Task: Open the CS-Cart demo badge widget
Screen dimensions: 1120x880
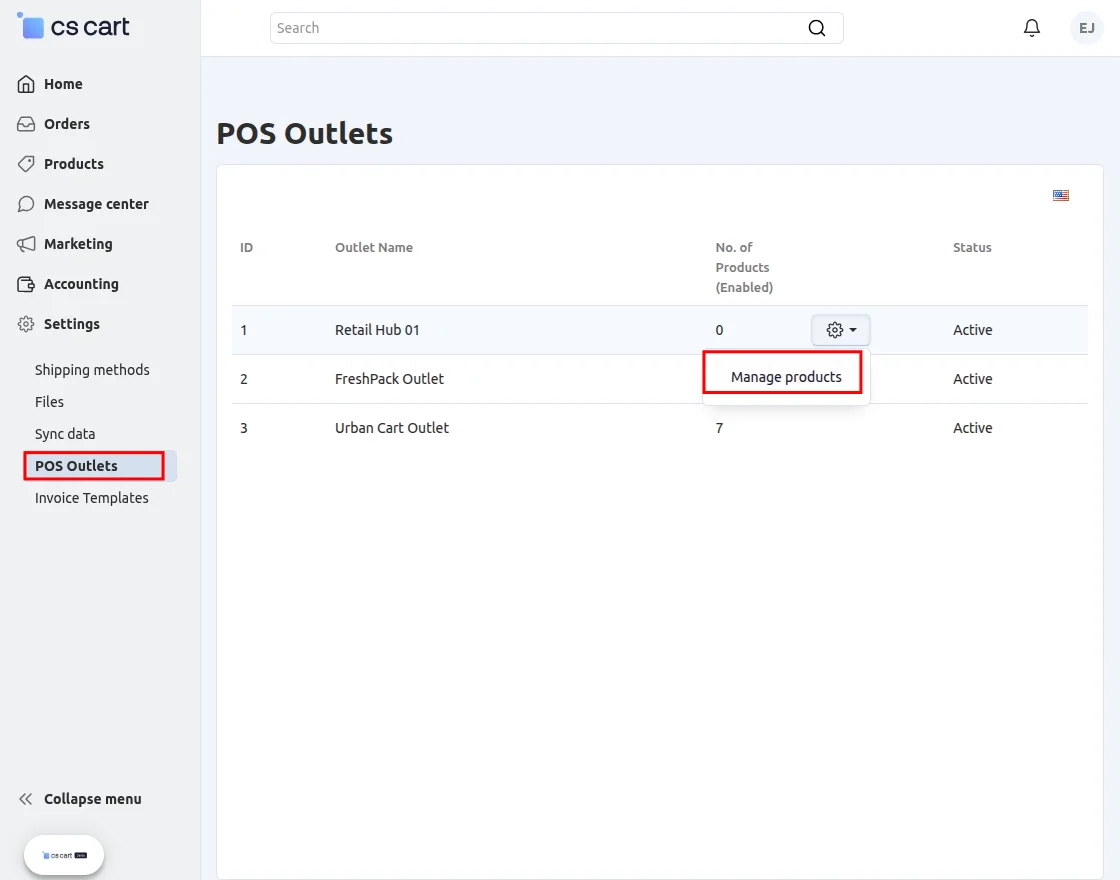Action: coord(64,855)
